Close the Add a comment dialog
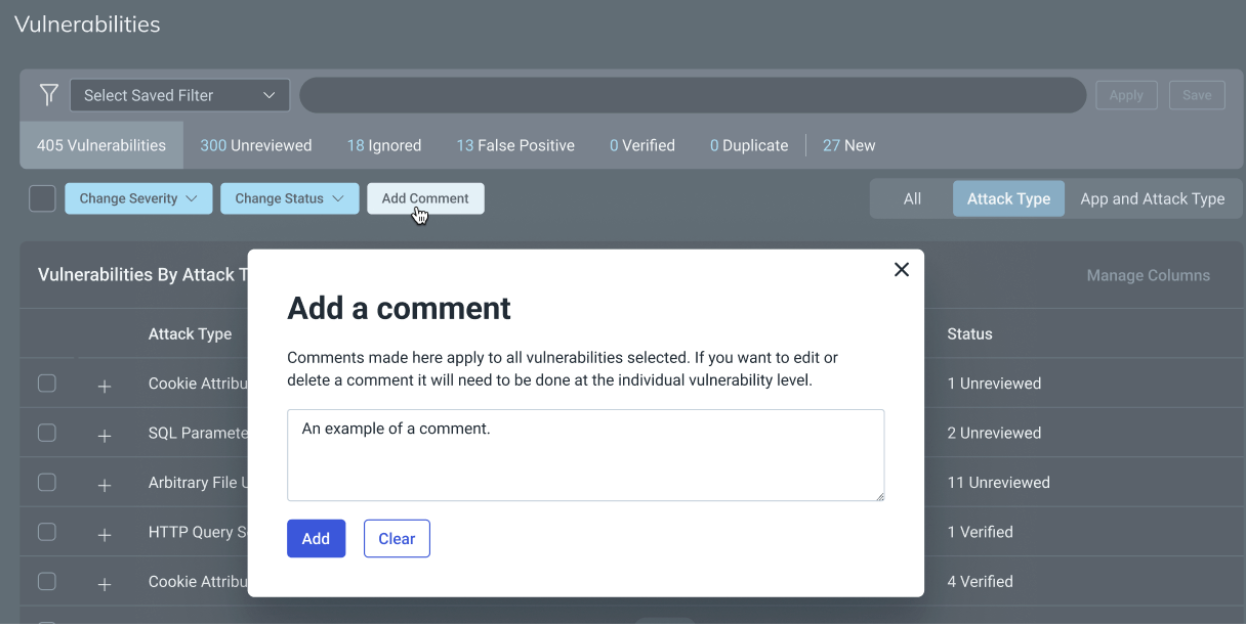 tap(901, 270)
